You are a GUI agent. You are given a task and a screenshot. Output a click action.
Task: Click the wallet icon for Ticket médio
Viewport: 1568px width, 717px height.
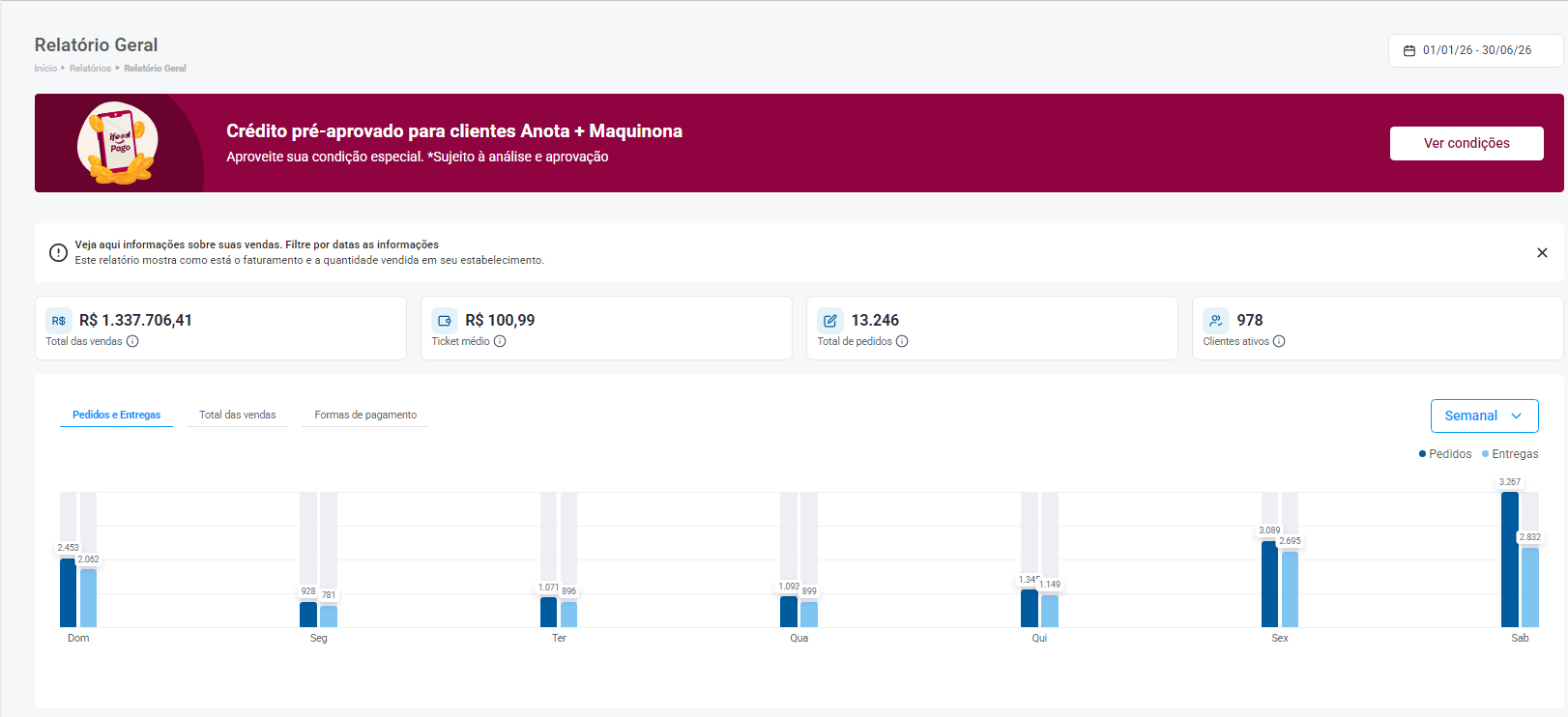pyautogui.click(x=445, y=321)
